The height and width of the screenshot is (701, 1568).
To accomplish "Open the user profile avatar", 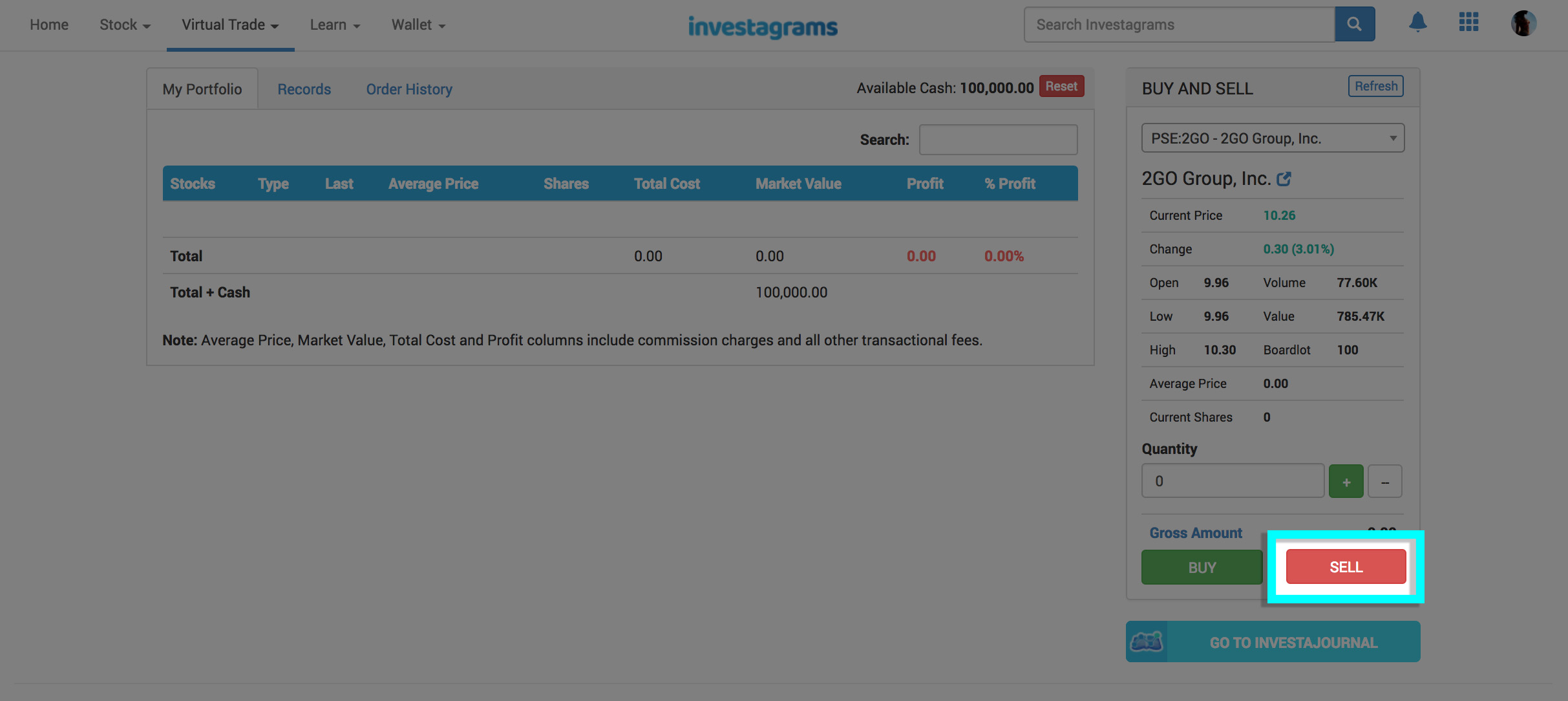I will tap(1523, 23).
